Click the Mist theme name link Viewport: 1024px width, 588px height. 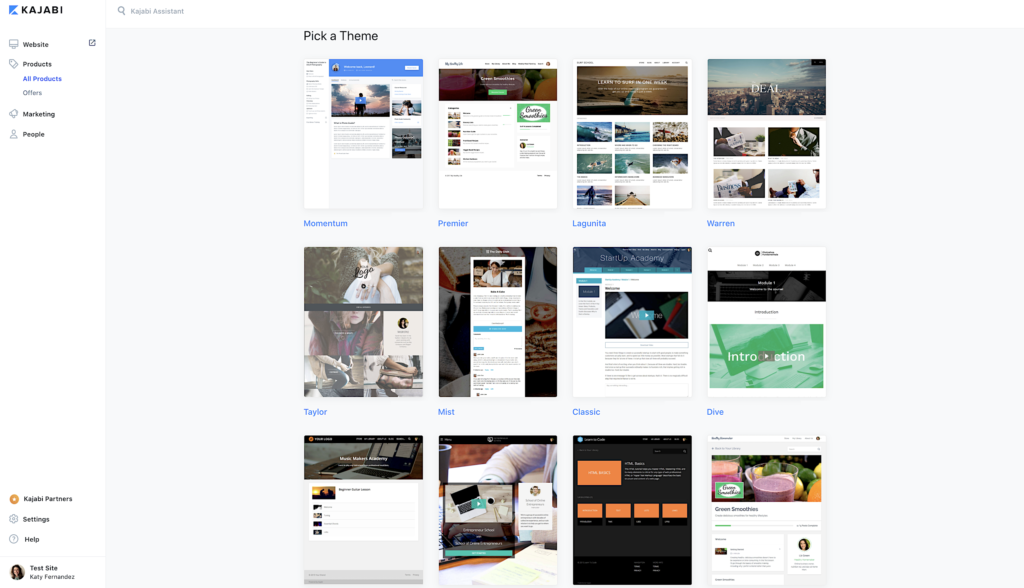[446, 412]
